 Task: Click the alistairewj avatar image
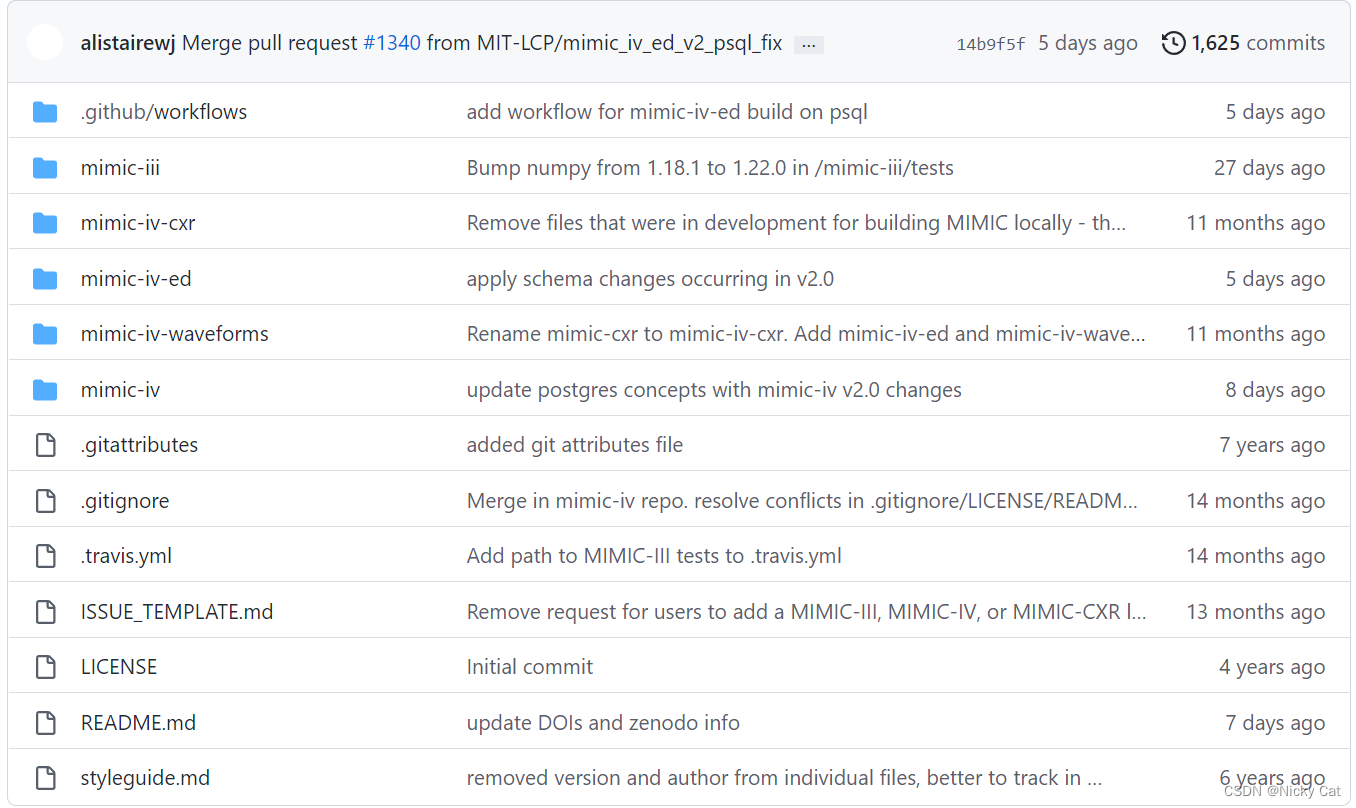pyautogui.click(x=45, y=42)
